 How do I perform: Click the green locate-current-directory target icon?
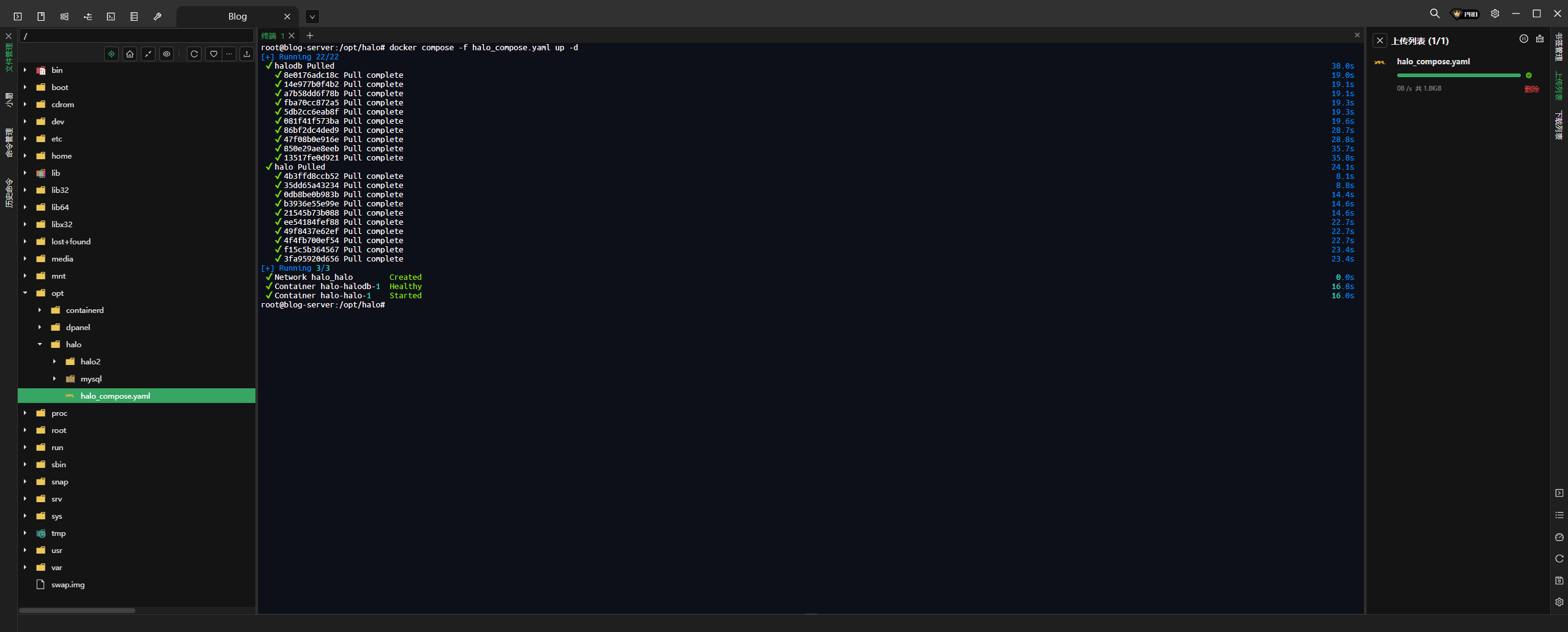click(x=111, y=54)
